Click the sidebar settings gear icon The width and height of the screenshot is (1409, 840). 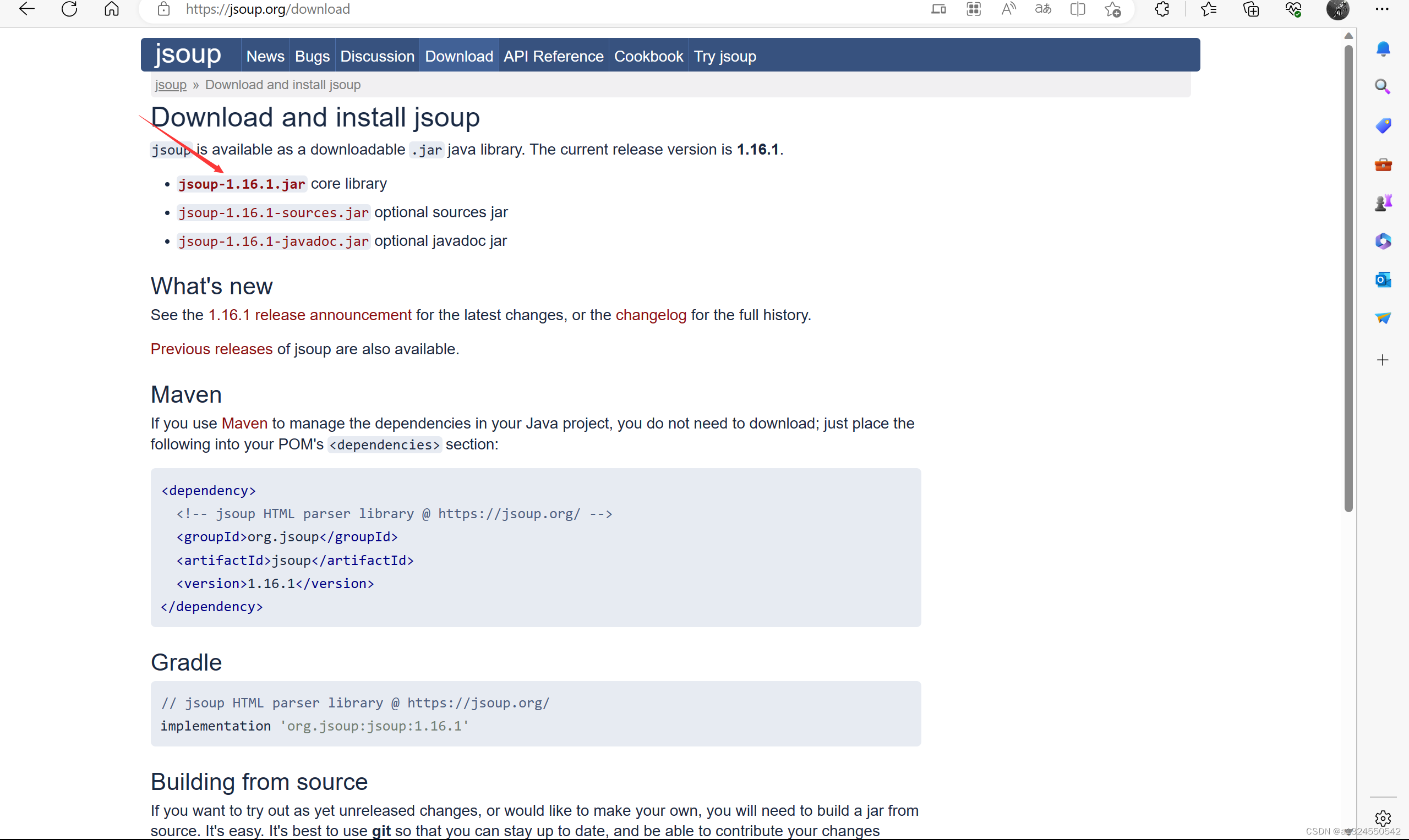pyautogui.click(x=1383, y=818)
